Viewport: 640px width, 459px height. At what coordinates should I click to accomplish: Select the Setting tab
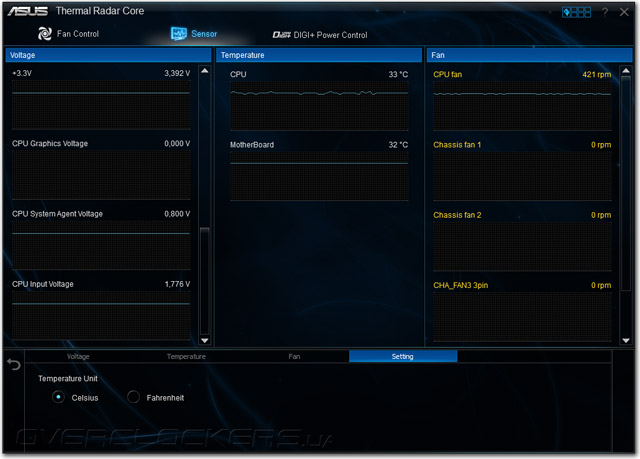tap(403, 357)
